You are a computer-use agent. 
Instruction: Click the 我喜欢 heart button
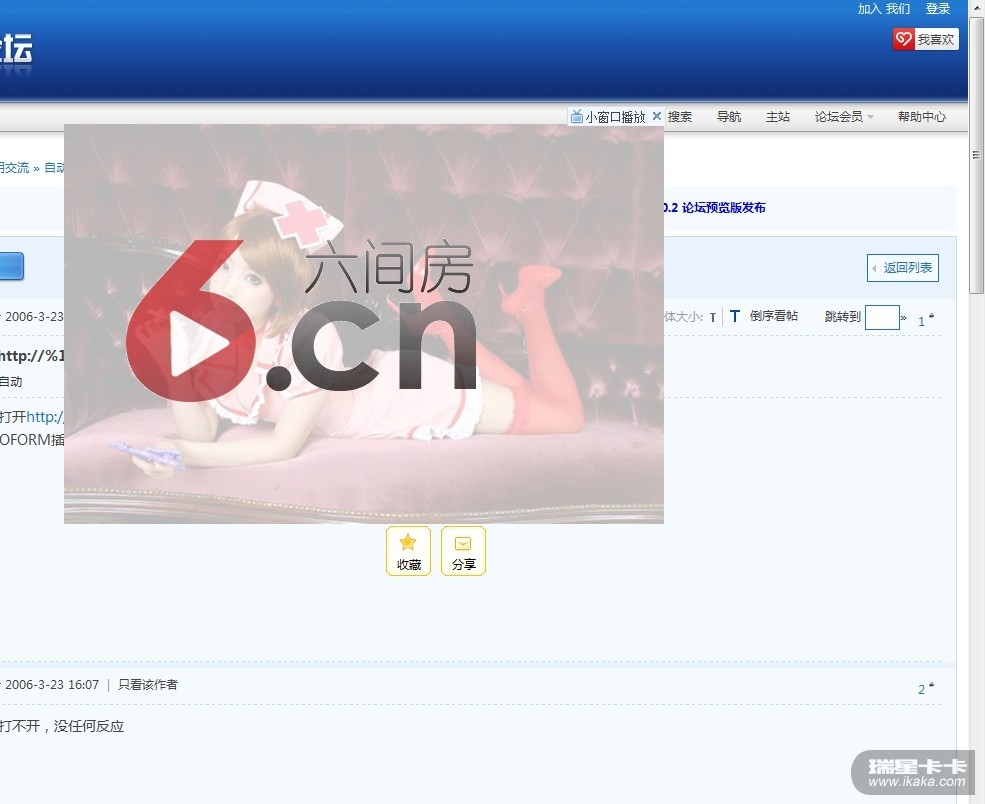coord(925,40)
